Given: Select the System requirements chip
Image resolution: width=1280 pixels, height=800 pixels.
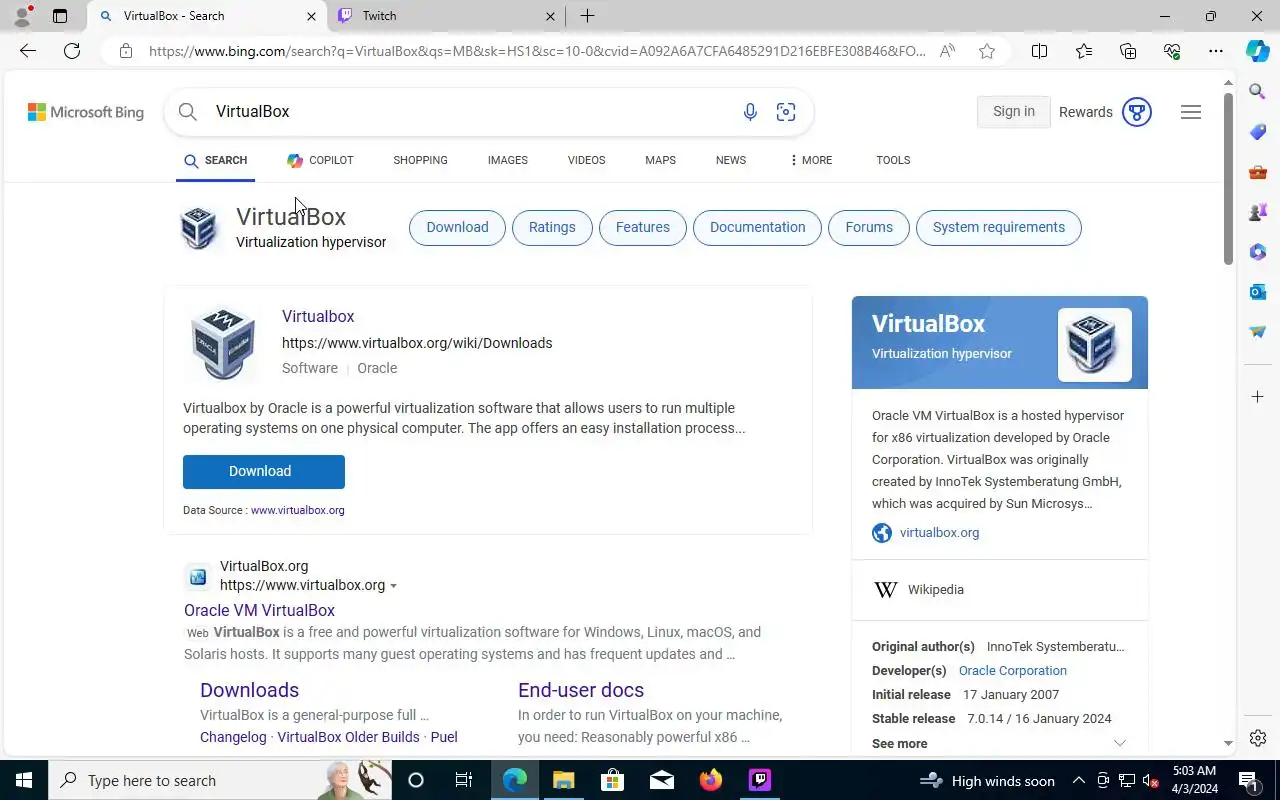Looking at the screenshot, I should [x=998, y=227].
